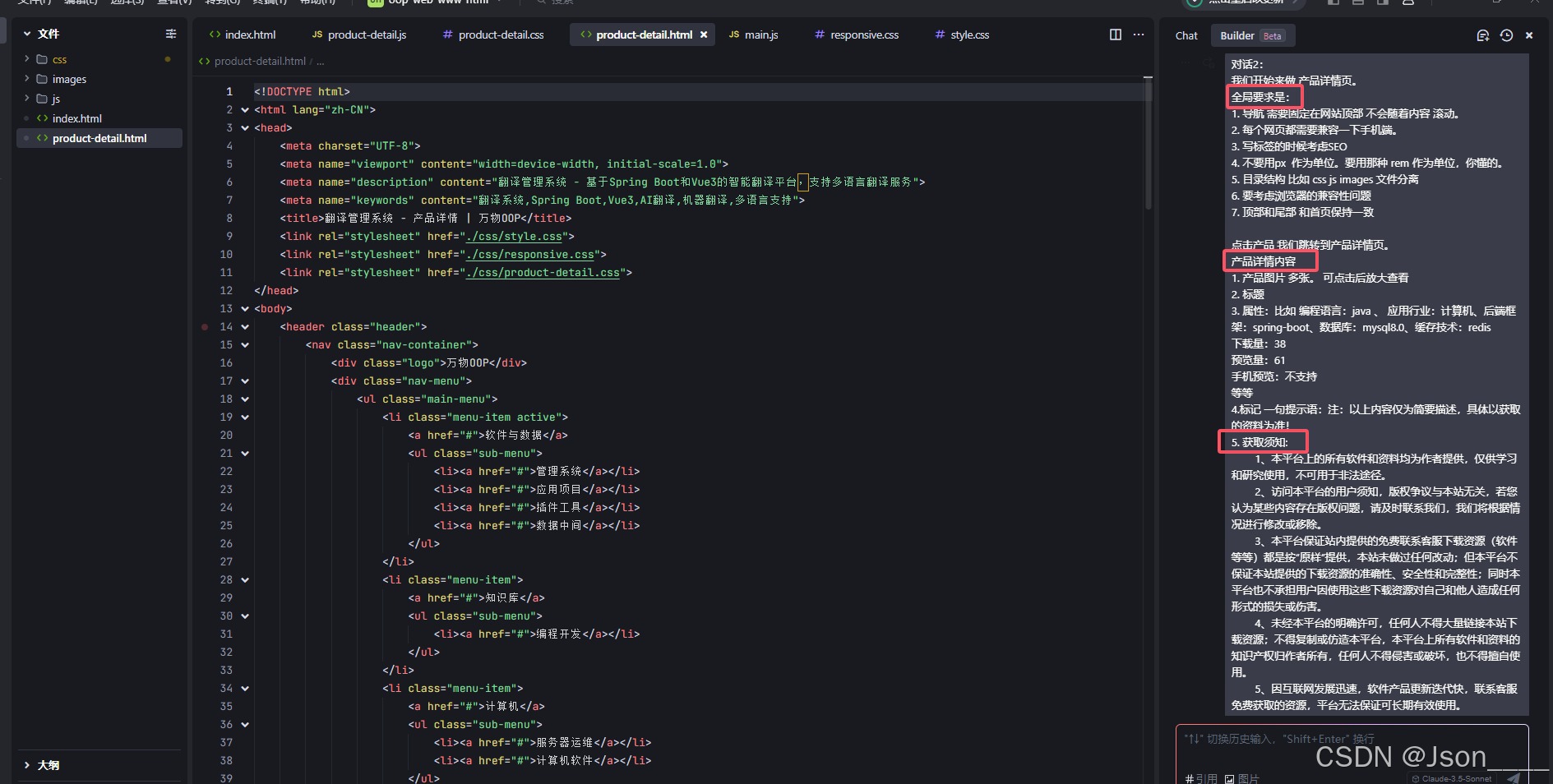Switch to the style.css tab
The image size is (1553, 784).
[962, 35]
